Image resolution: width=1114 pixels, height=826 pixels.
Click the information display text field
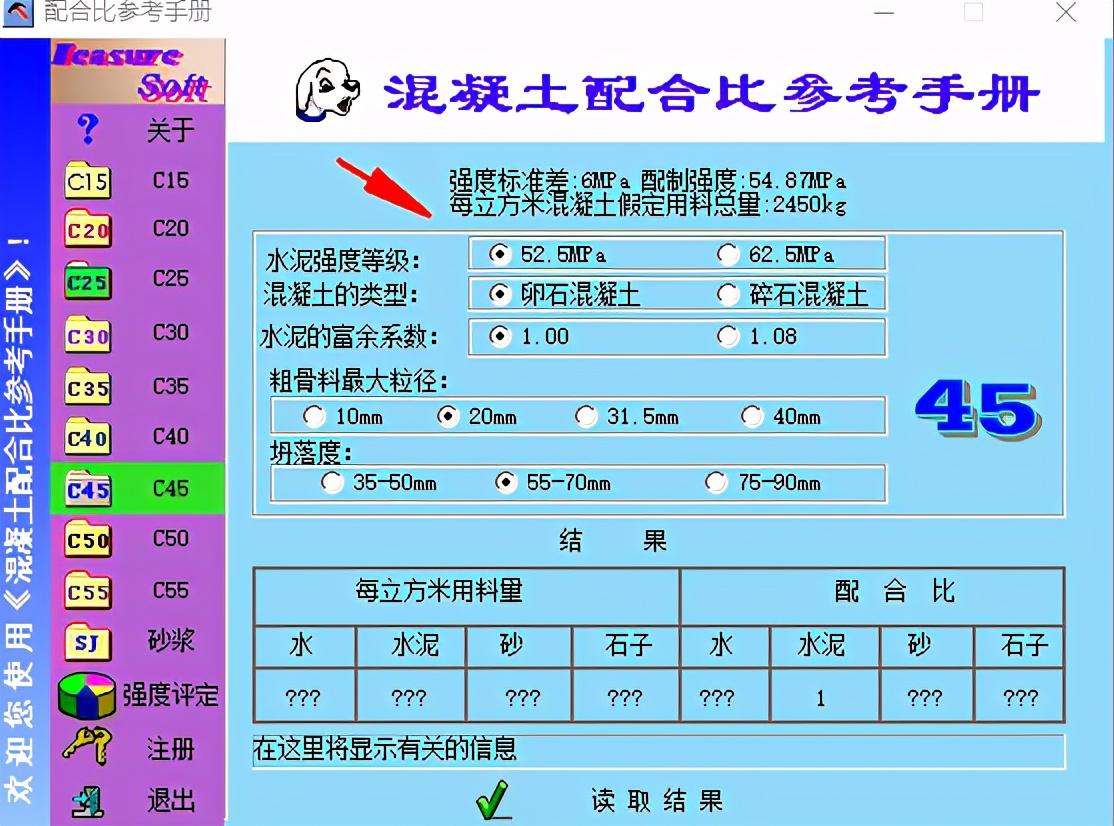point(658,750)
